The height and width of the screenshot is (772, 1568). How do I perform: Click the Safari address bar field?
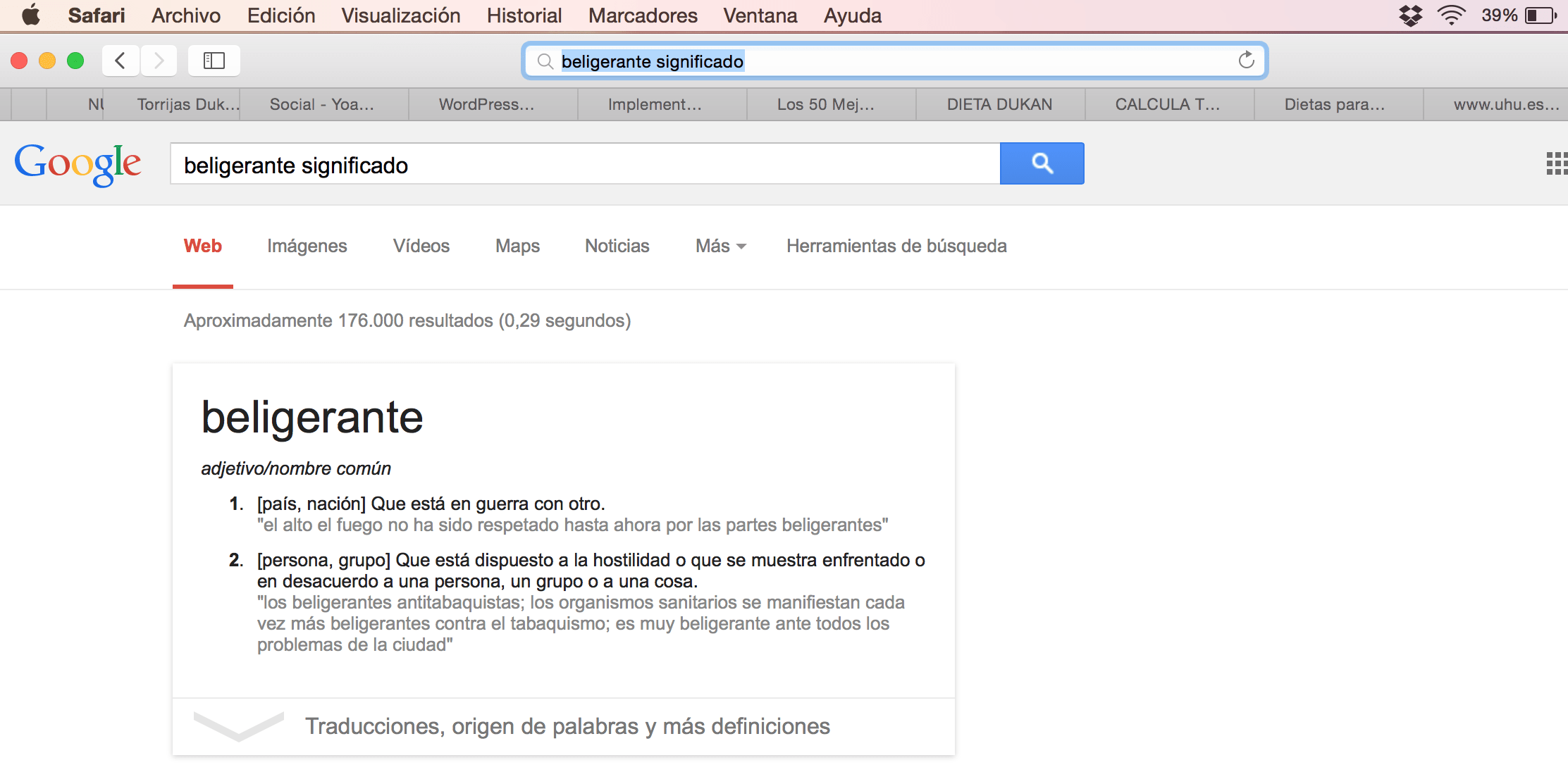(x=895, y=61)
